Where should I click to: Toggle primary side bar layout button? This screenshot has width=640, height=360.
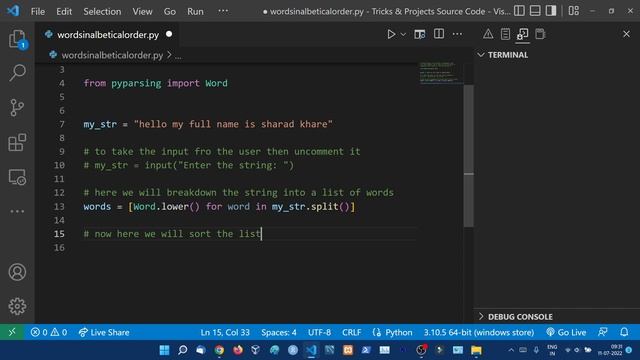tap(519, 11)
